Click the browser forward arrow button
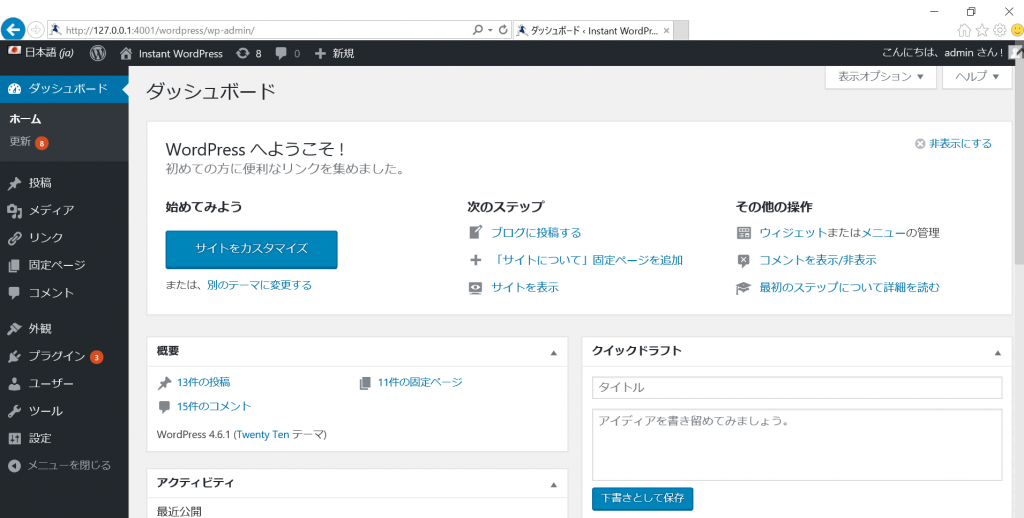The width and height of the screenshot is (1024, 518). tap(36, 30)
